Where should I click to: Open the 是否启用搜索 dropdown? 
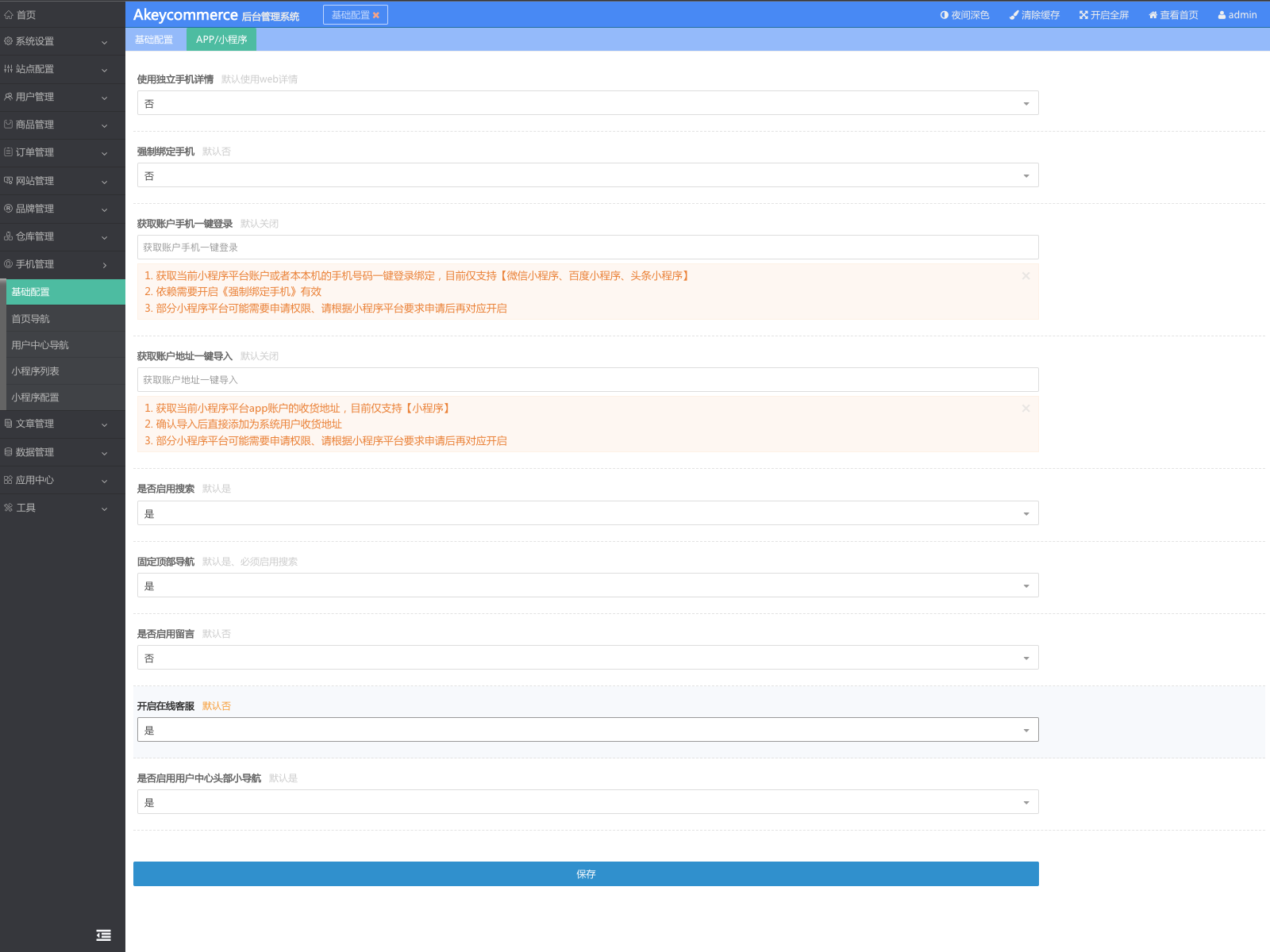587,513
